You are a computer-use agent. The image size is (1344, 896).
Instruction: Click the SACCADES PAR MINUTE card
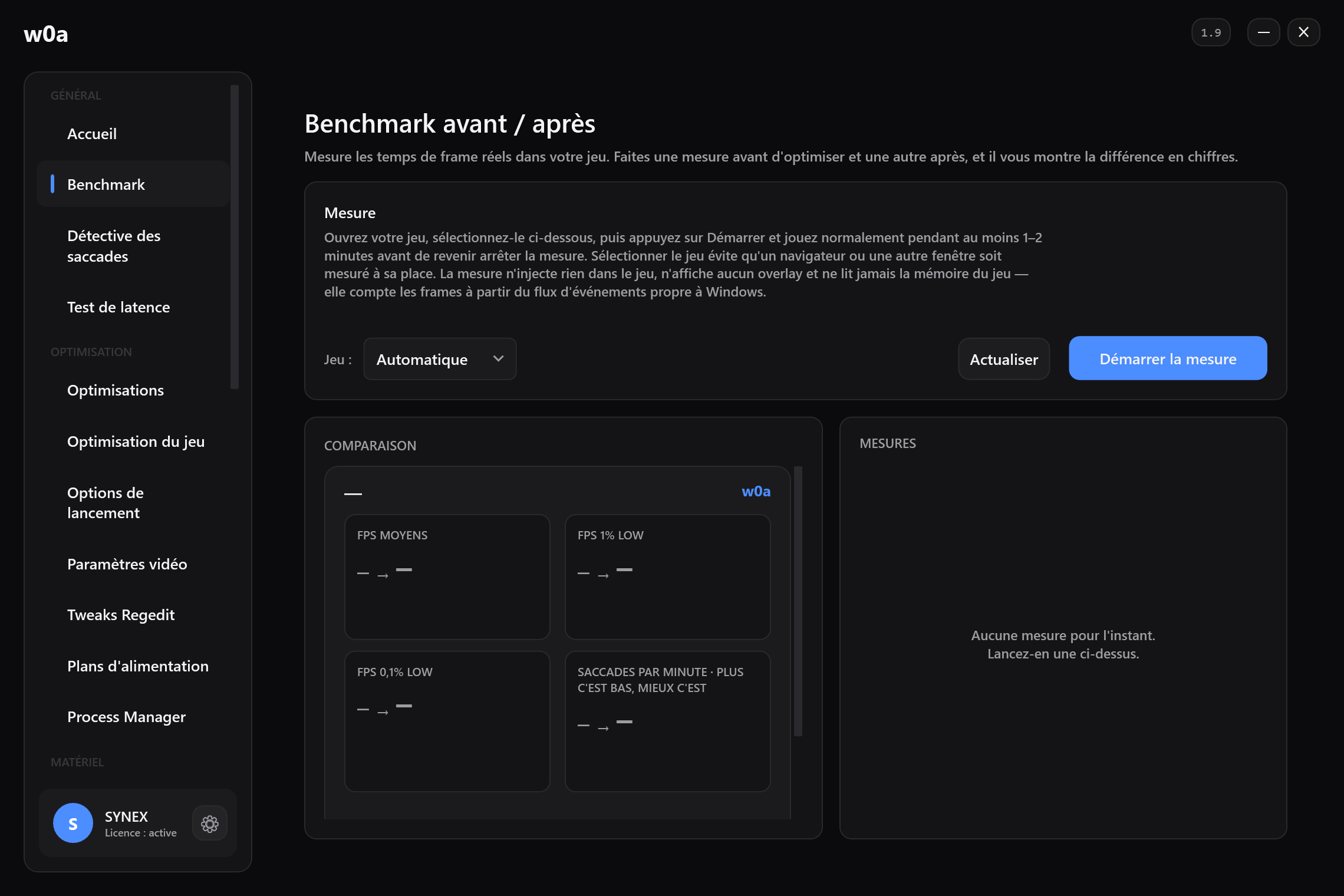[668, 722]
